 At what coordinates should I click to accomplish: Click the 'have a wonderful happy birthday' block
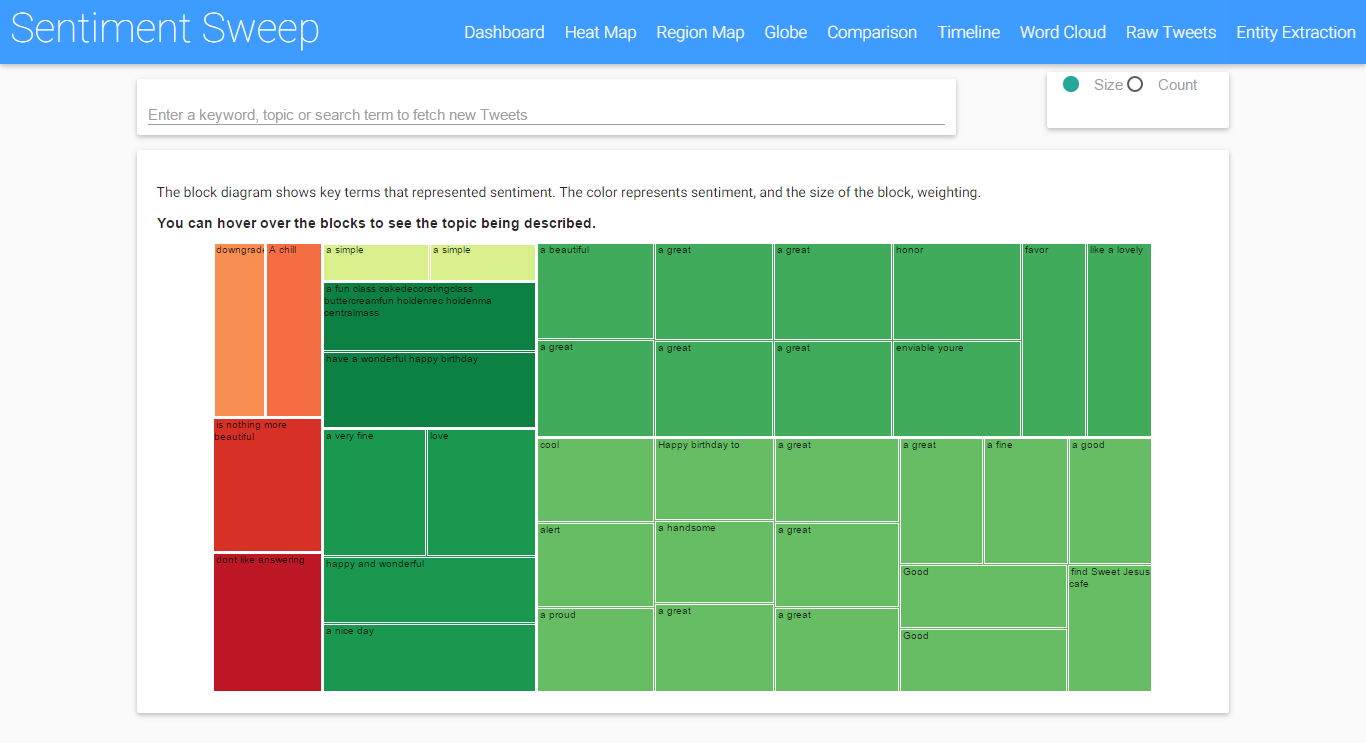pos(429,390)
